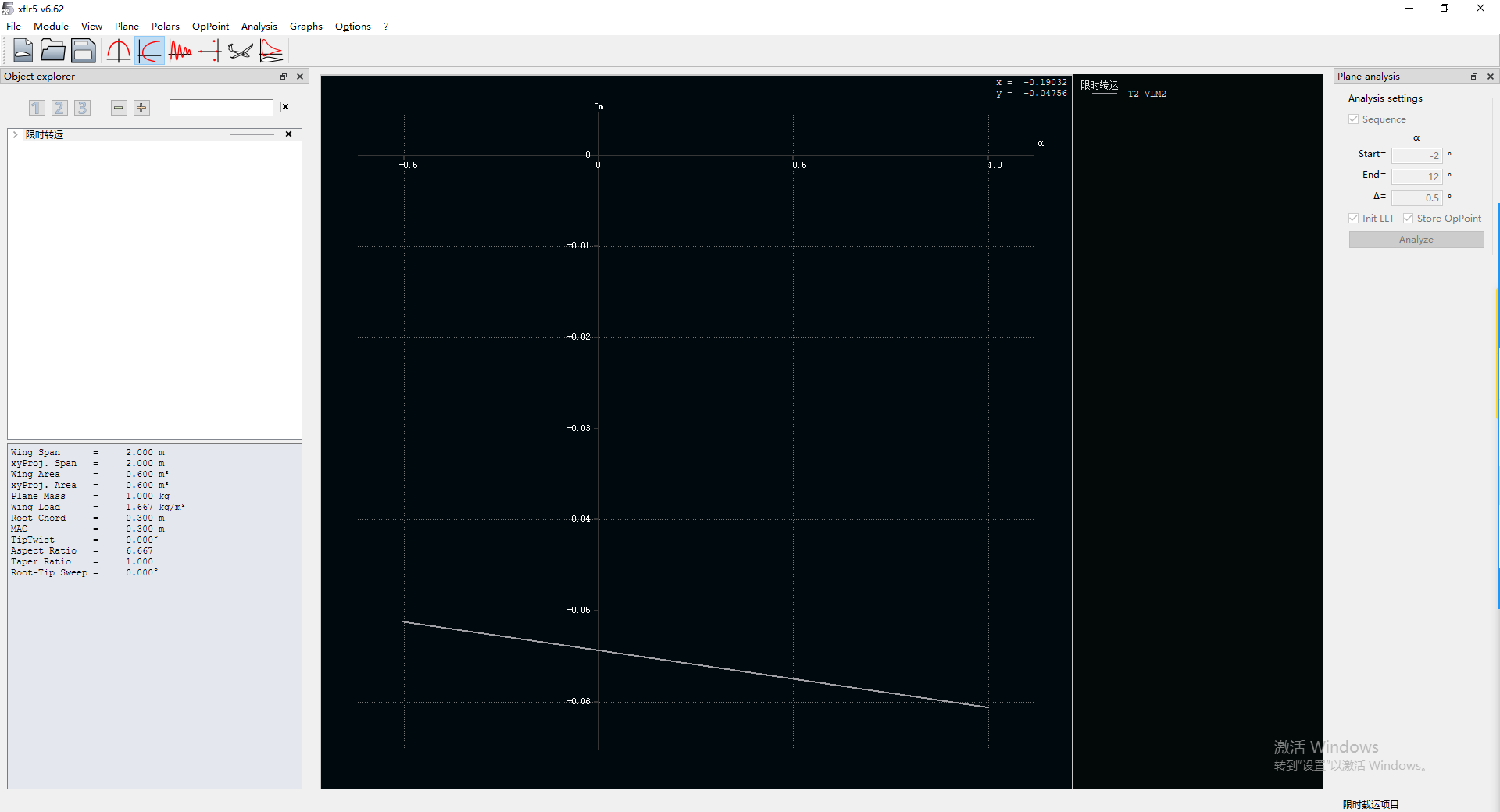This screenshot has height=812, width=1500.
Task: Click the Object explorer filter text field
Action: (221, 108)
